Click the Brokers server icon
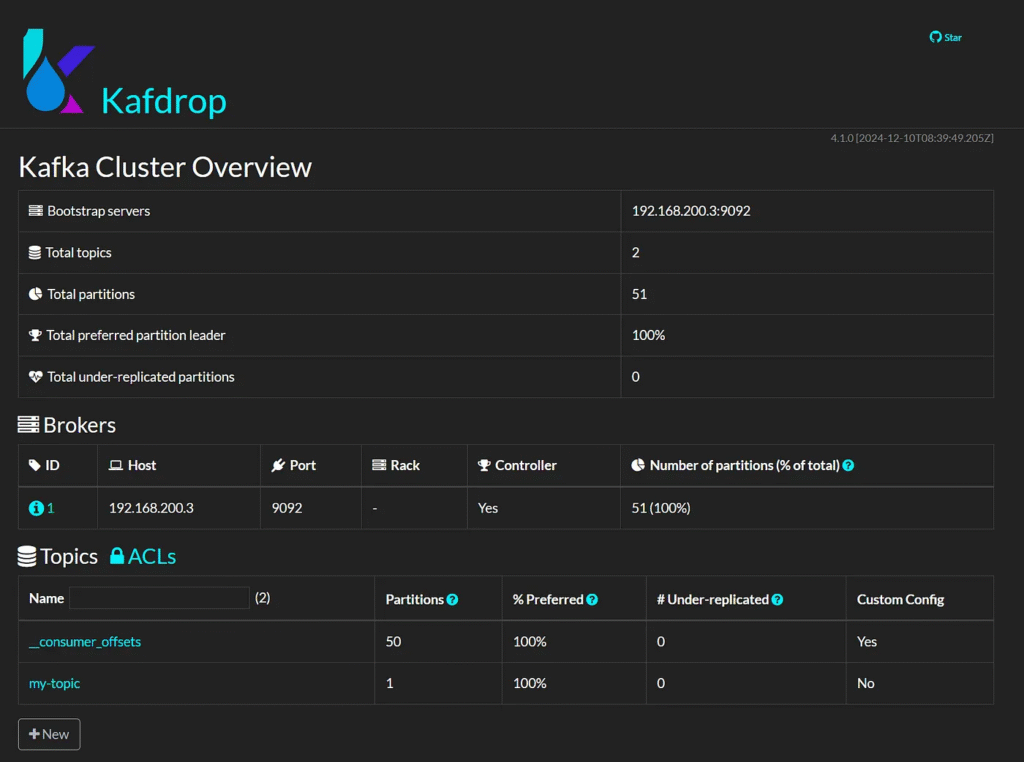Screen dimensions: 1024x762 coord(28,425)
